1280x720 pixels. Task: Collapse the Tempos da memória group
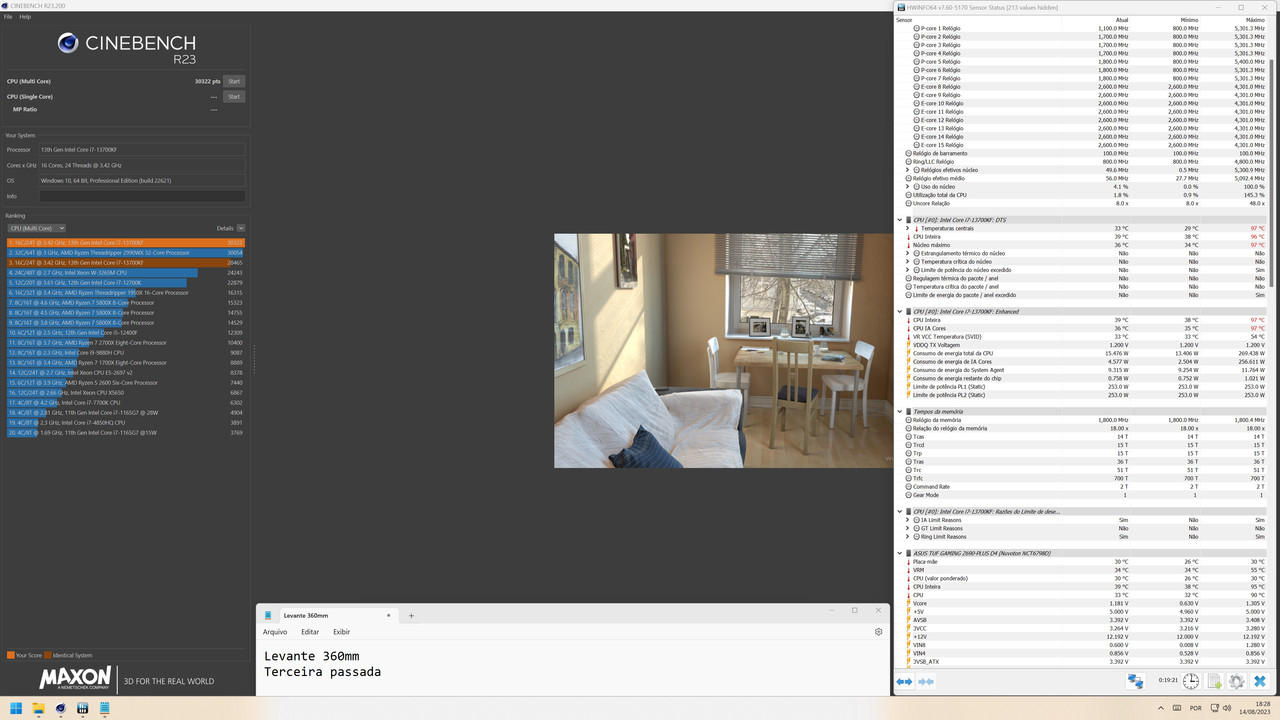click(900, 412)
